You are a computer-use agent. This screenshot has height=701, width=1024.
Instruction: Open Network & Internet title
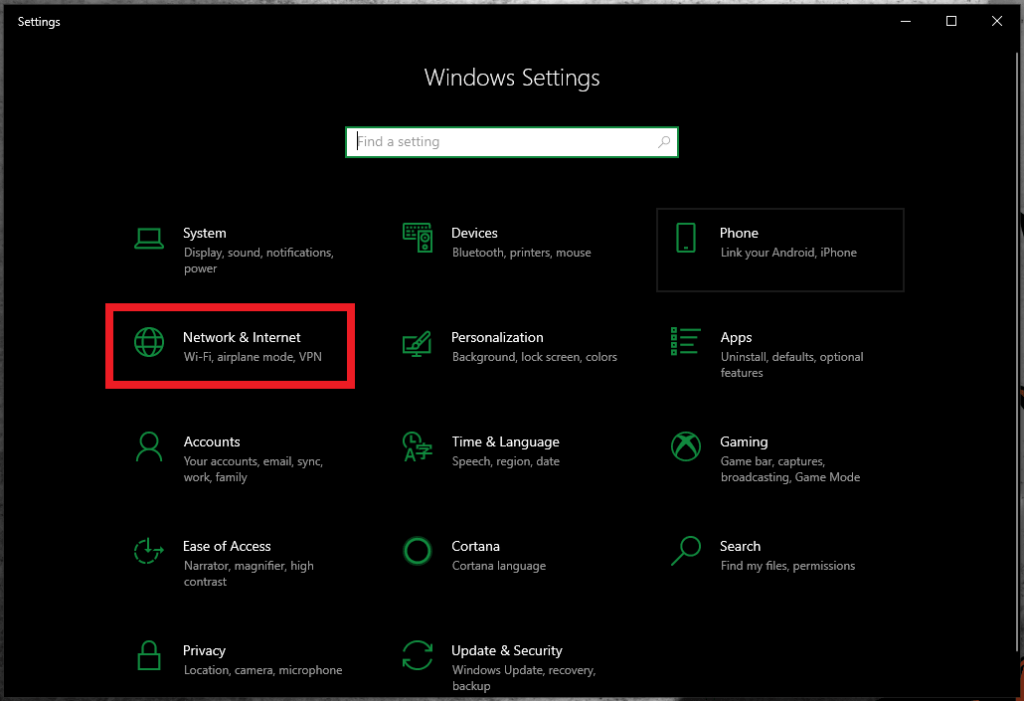(x=242, y=338)
